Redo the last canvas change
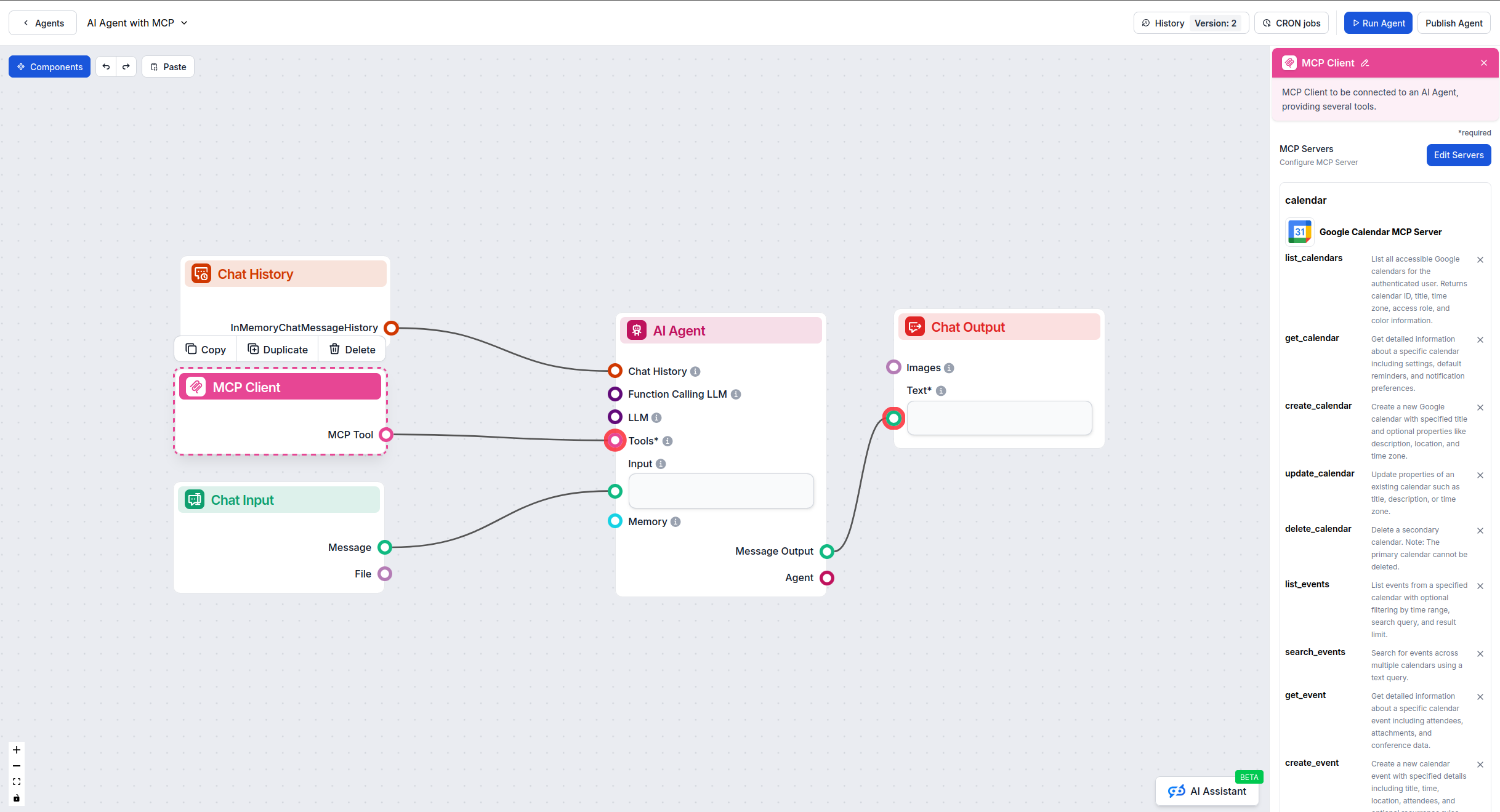1500x812 pixels. point(126,66)
